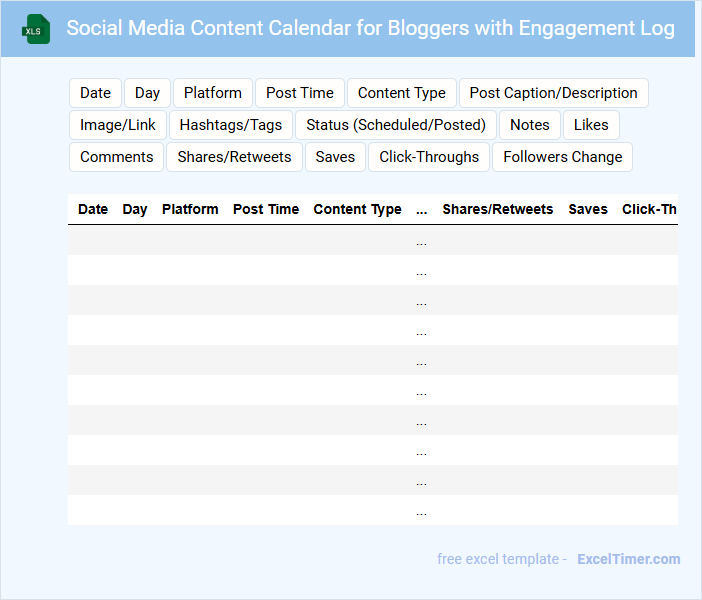The image size is (702, 600).
Task: Select the Content Type tag
Action: click(x=401, y=93)
